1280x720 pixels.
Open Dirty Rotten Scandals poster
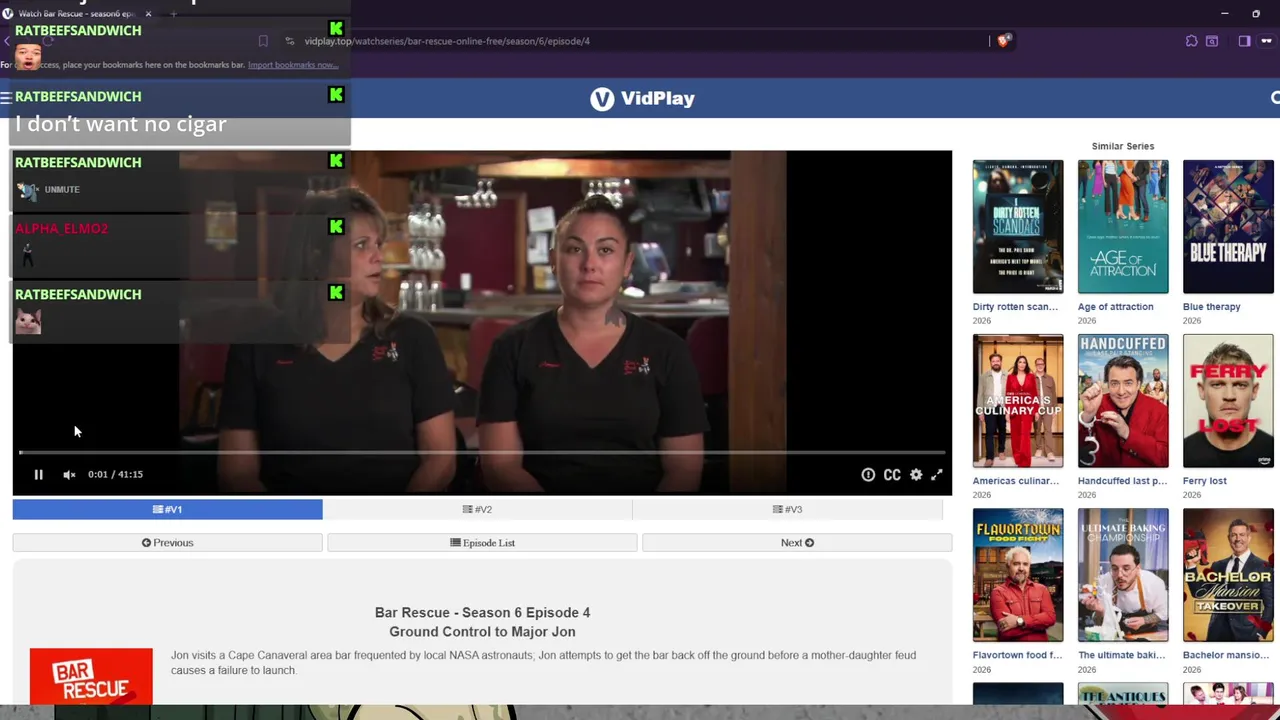(1018, 227)
